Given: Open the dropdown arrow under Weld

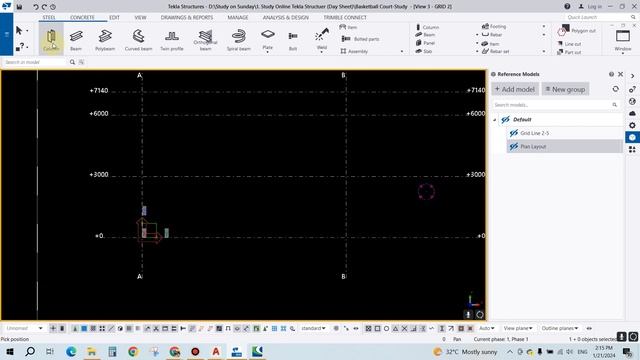Looking at the screenshot, I should click(x=322, y=52).
